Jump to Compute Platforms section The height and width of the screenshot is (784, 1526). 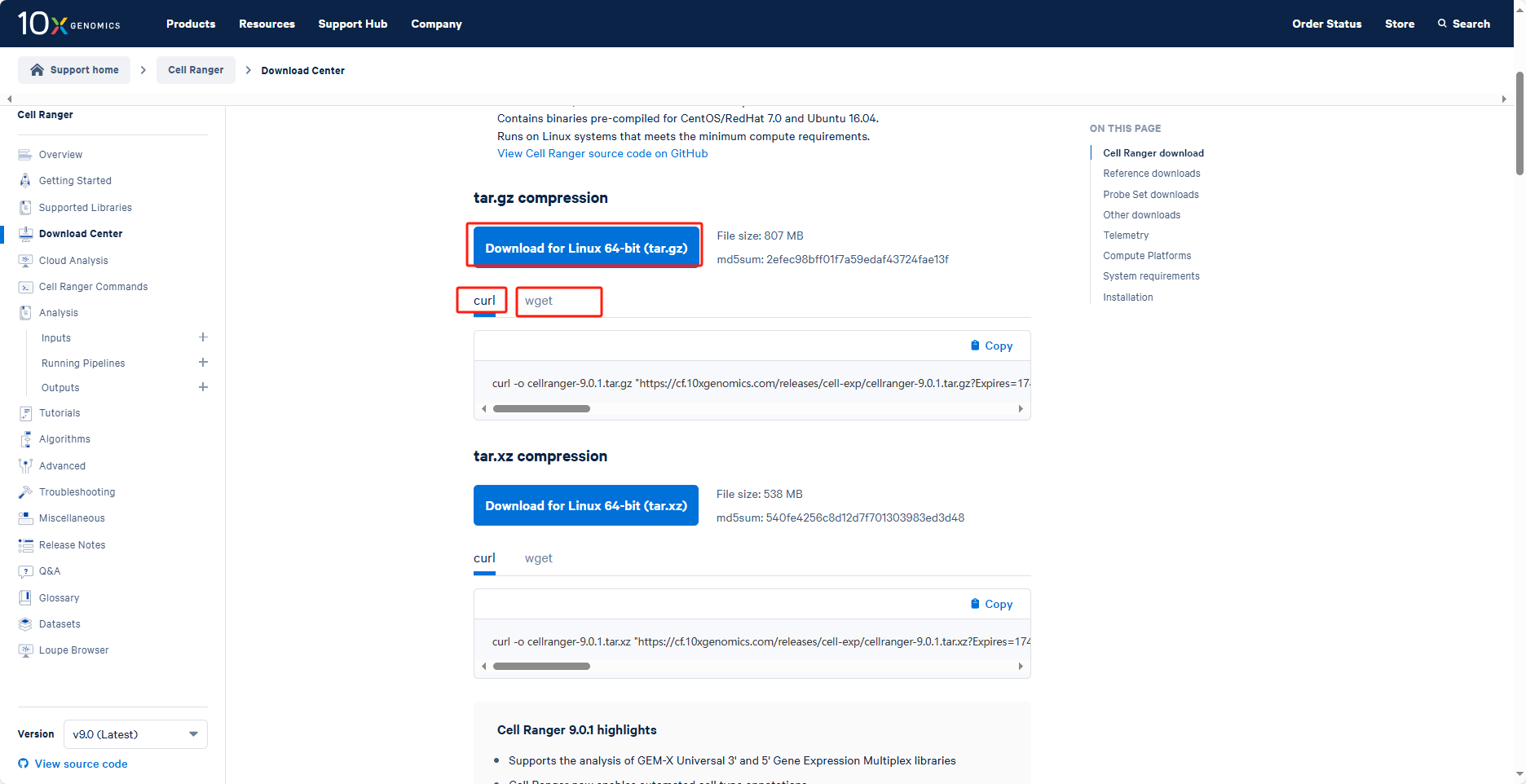(1147, 256)
